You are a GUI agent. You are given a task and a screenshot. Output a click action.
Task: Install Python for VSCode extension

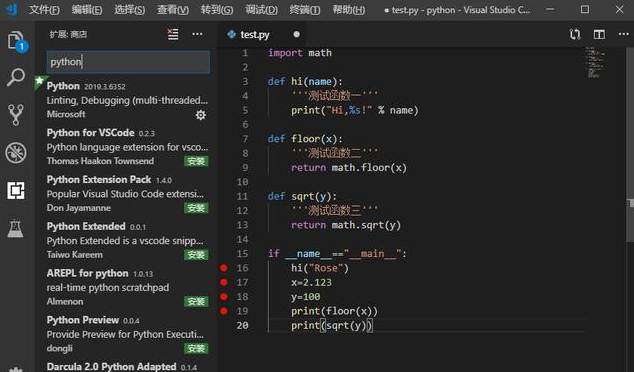[x=196, y=161]
